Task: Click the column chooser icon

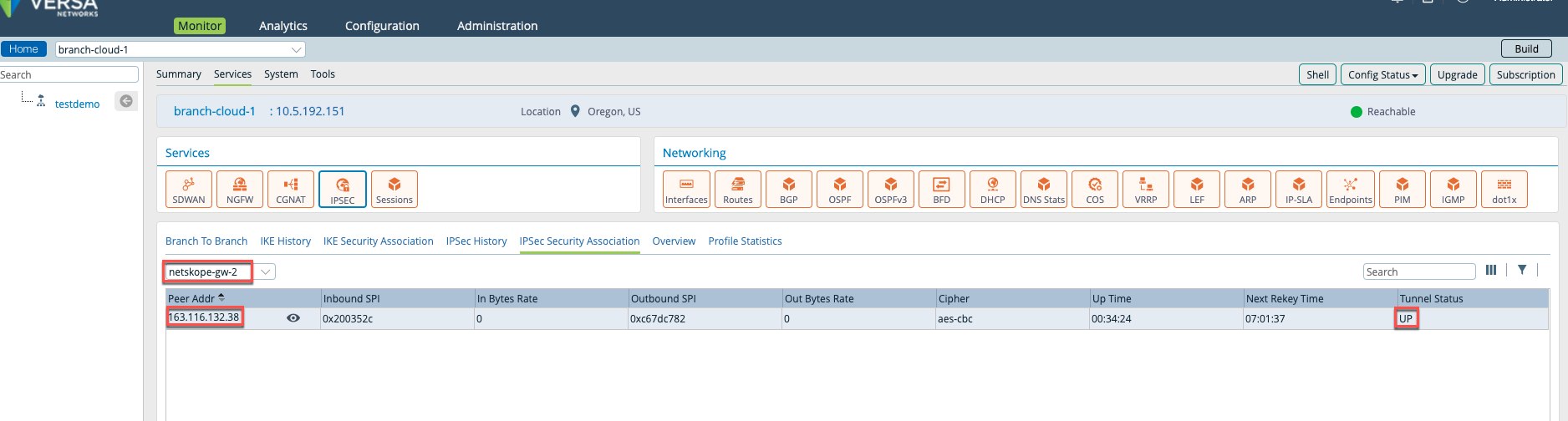Action: [x=1491, y=270]
